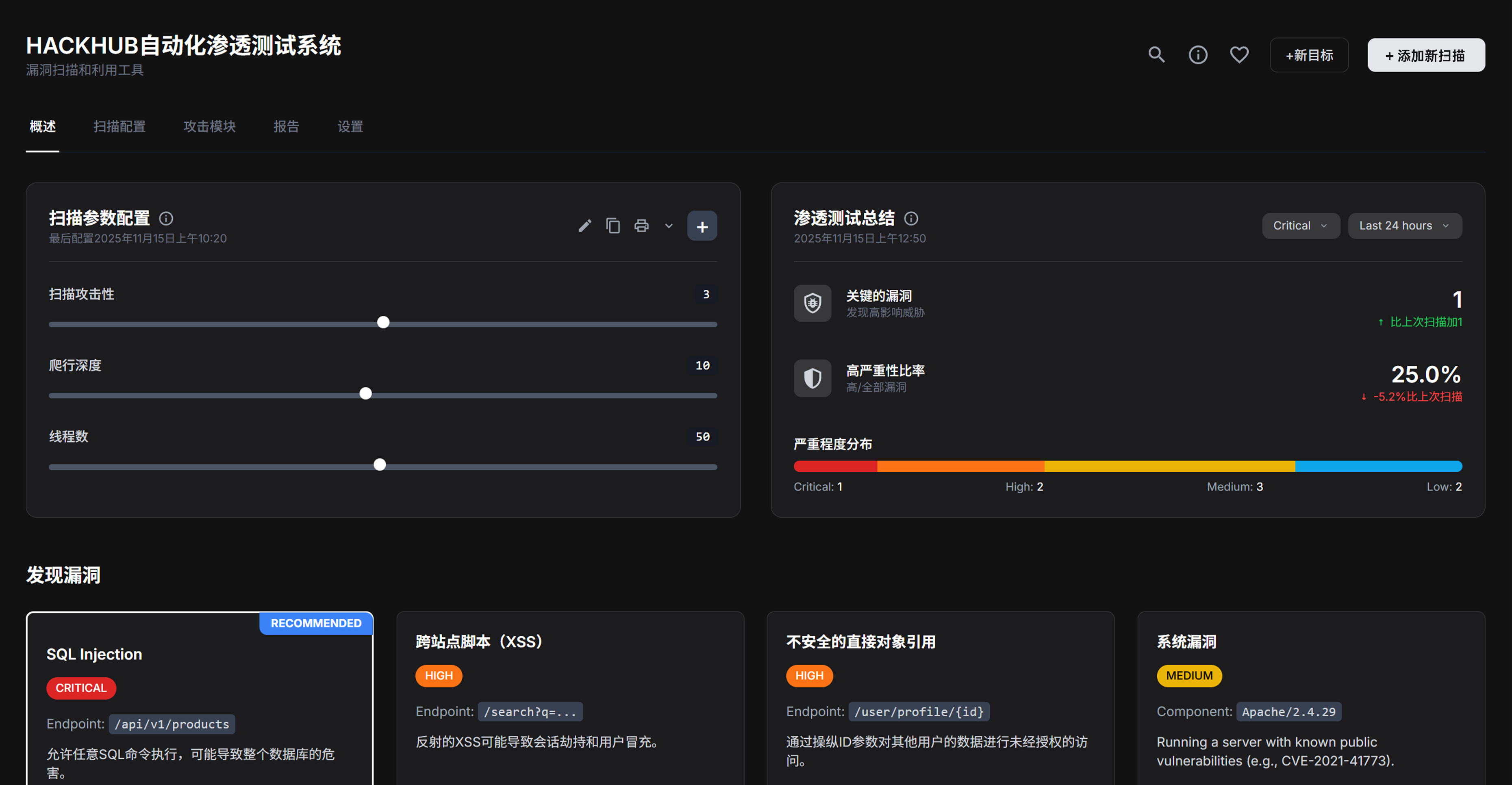Image resolution: width=1512 pixels, height=785 pixels.
Task: Edit scan config via the pencil icon
Action: (584, 225)
